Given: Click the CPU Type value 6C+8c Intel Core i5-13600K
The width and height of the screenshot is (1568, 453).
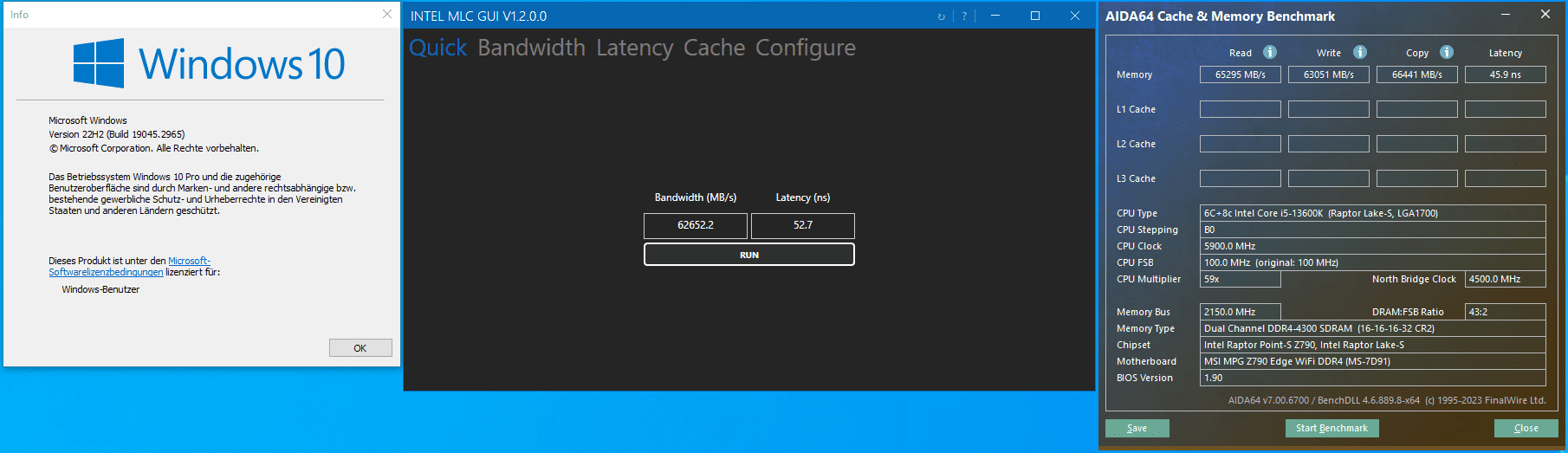Looking at the screenshot, I should click(1373, 213).
